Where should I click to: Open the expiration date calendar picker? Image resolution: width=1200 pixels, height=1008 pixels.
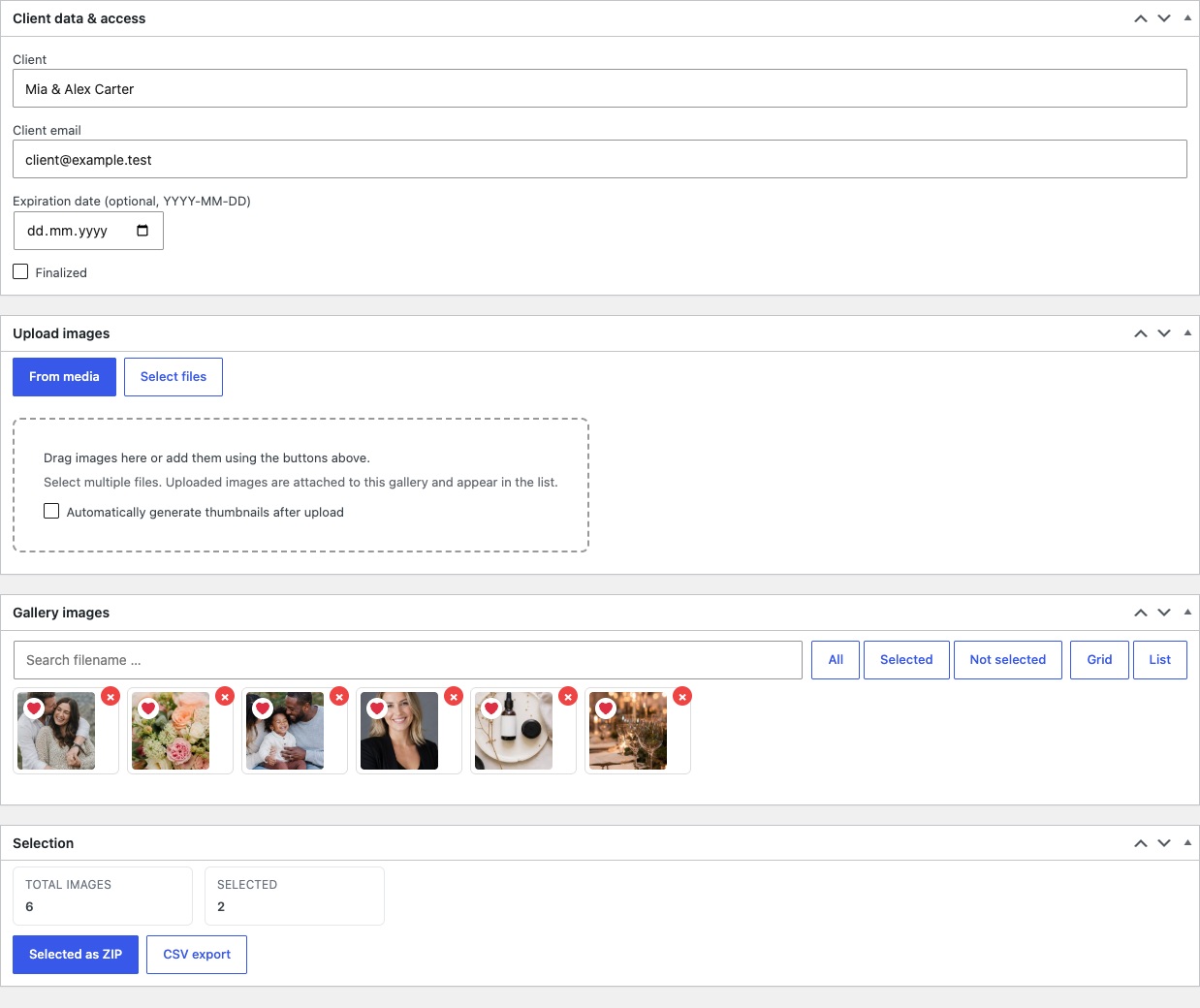click(x=142, y=231)
